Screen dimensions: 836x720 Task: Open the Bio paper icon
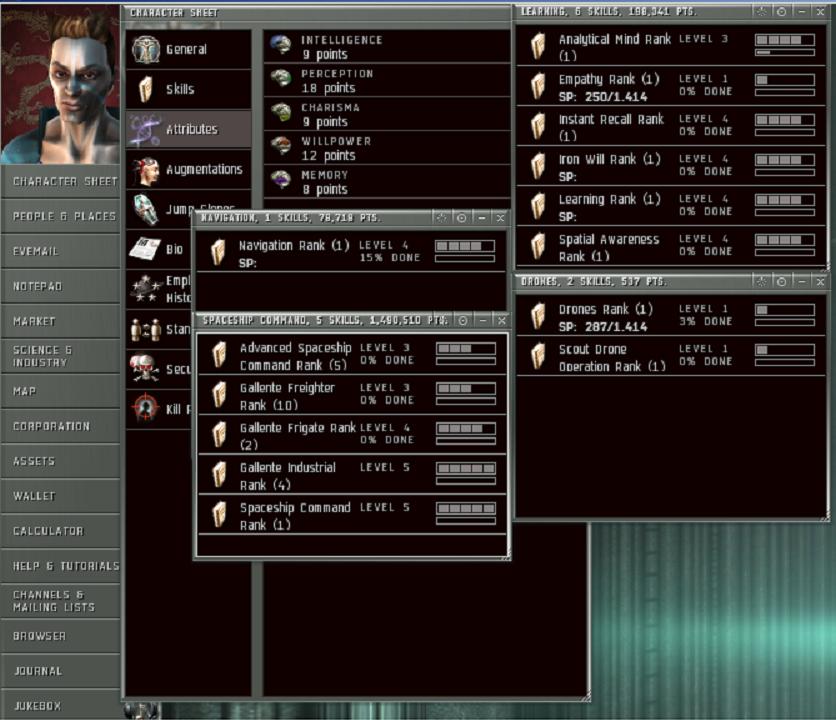(145, 249)
